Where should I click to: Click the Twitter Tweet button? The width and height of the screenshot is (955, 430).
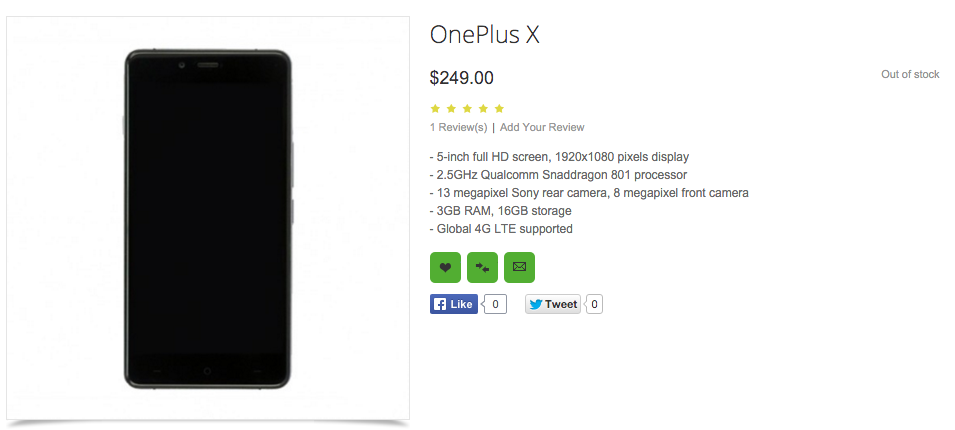click(553, 304)
